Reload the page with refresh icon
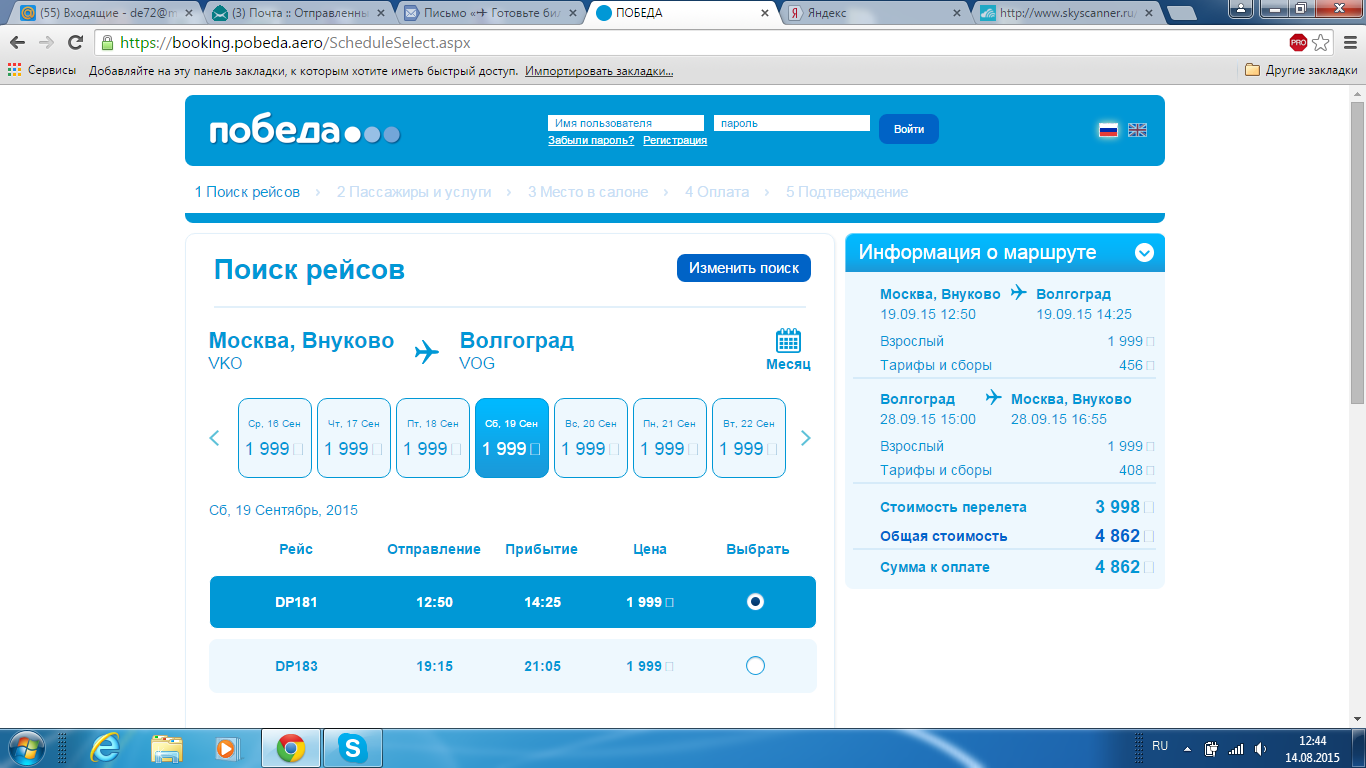 [x=75, y=43]
